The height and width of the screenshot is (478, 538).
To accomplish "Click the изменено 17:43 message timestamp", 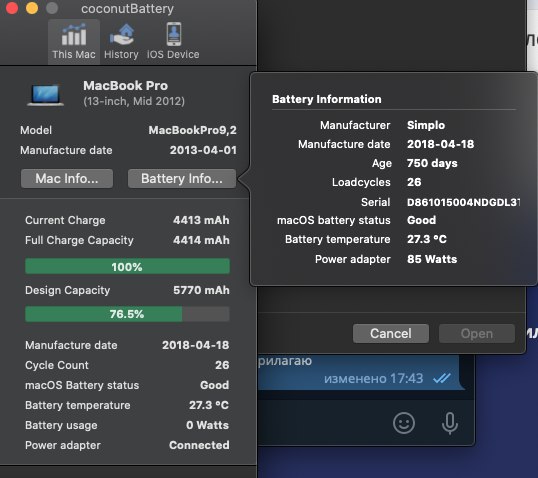I will pos(373,378).
